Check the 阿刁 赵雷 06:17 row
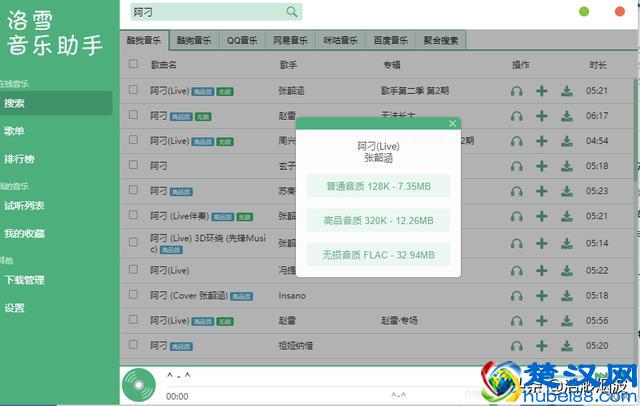Screen dimensions: 640x406 click(133, 115)
